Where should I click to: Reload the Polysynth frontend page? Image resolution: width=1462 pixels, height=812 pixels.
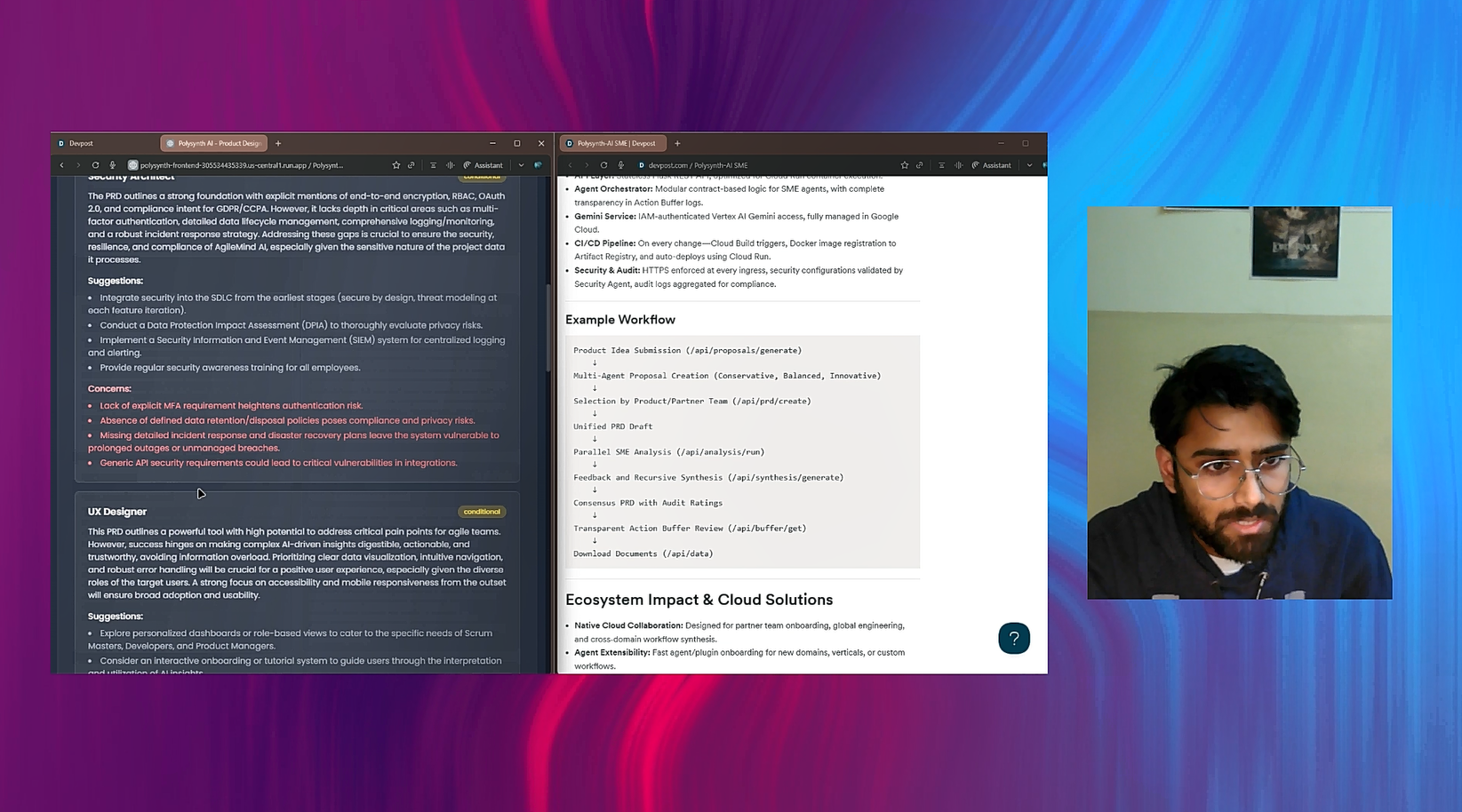click(95, 165)
